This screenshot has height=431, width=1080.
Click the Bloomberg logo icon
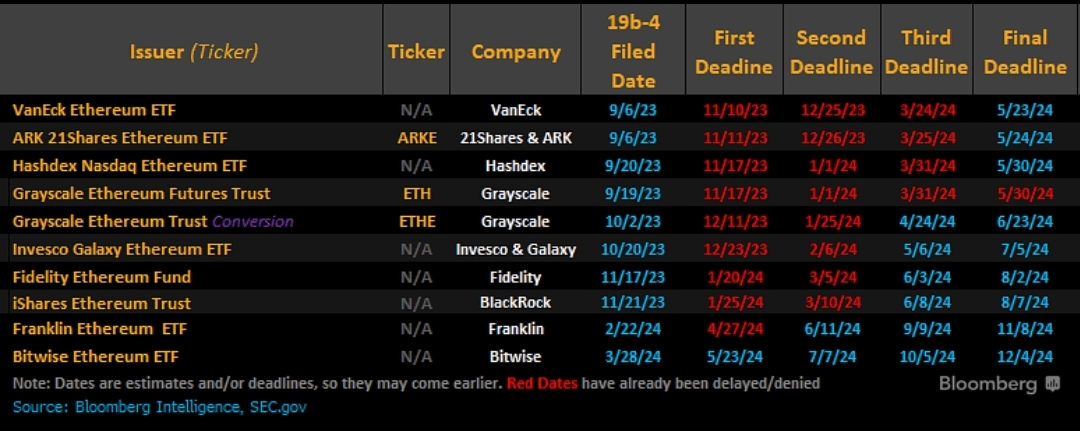[1052, 384]
